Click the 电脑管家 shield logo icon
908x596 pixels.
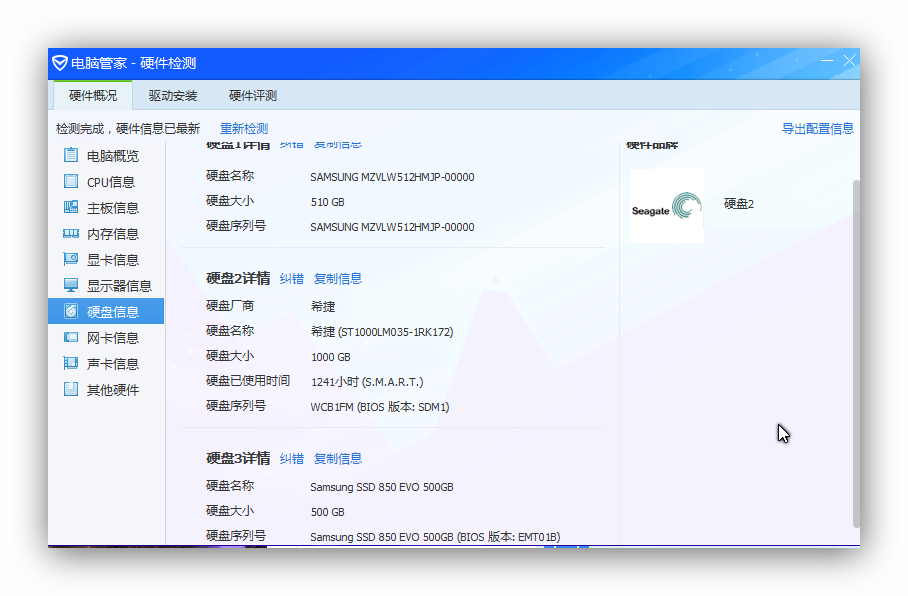click(x=60, y=63)
